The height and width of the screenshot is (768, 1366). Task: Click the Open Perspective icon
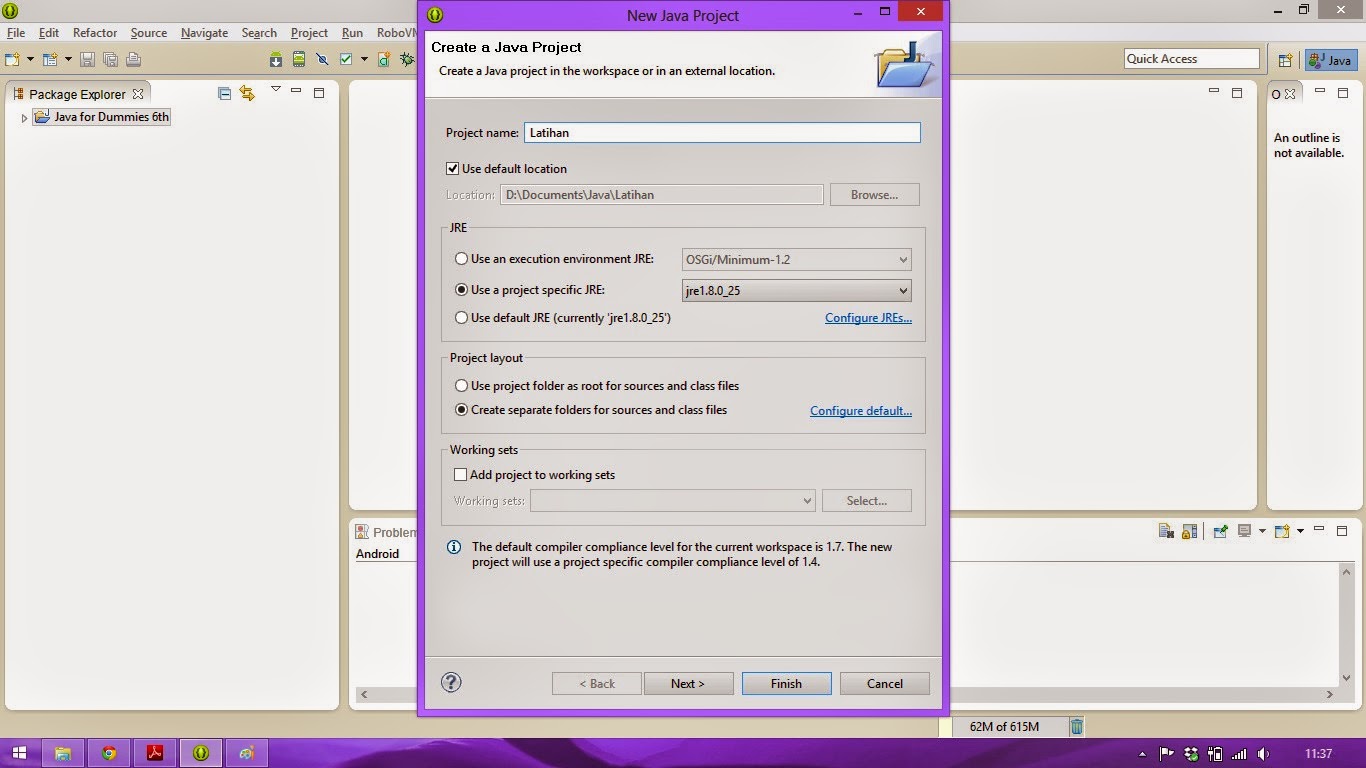pos(1286,60)
